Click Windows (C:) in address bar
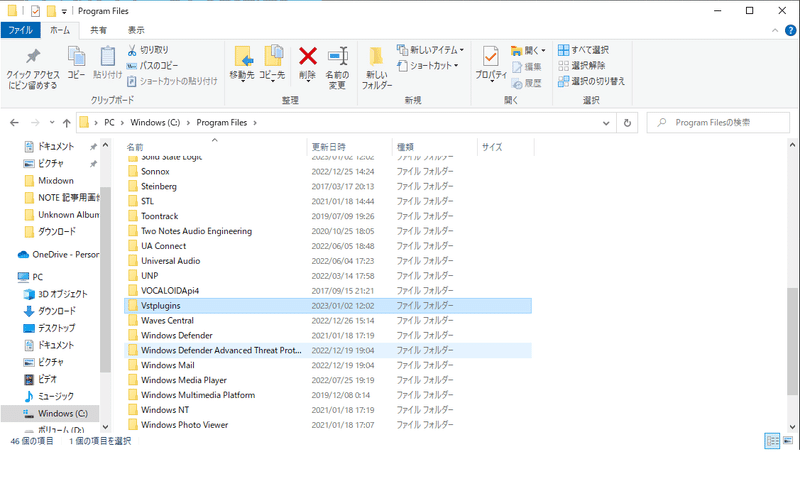Screen dimensions: 800x478 [155, 122]
